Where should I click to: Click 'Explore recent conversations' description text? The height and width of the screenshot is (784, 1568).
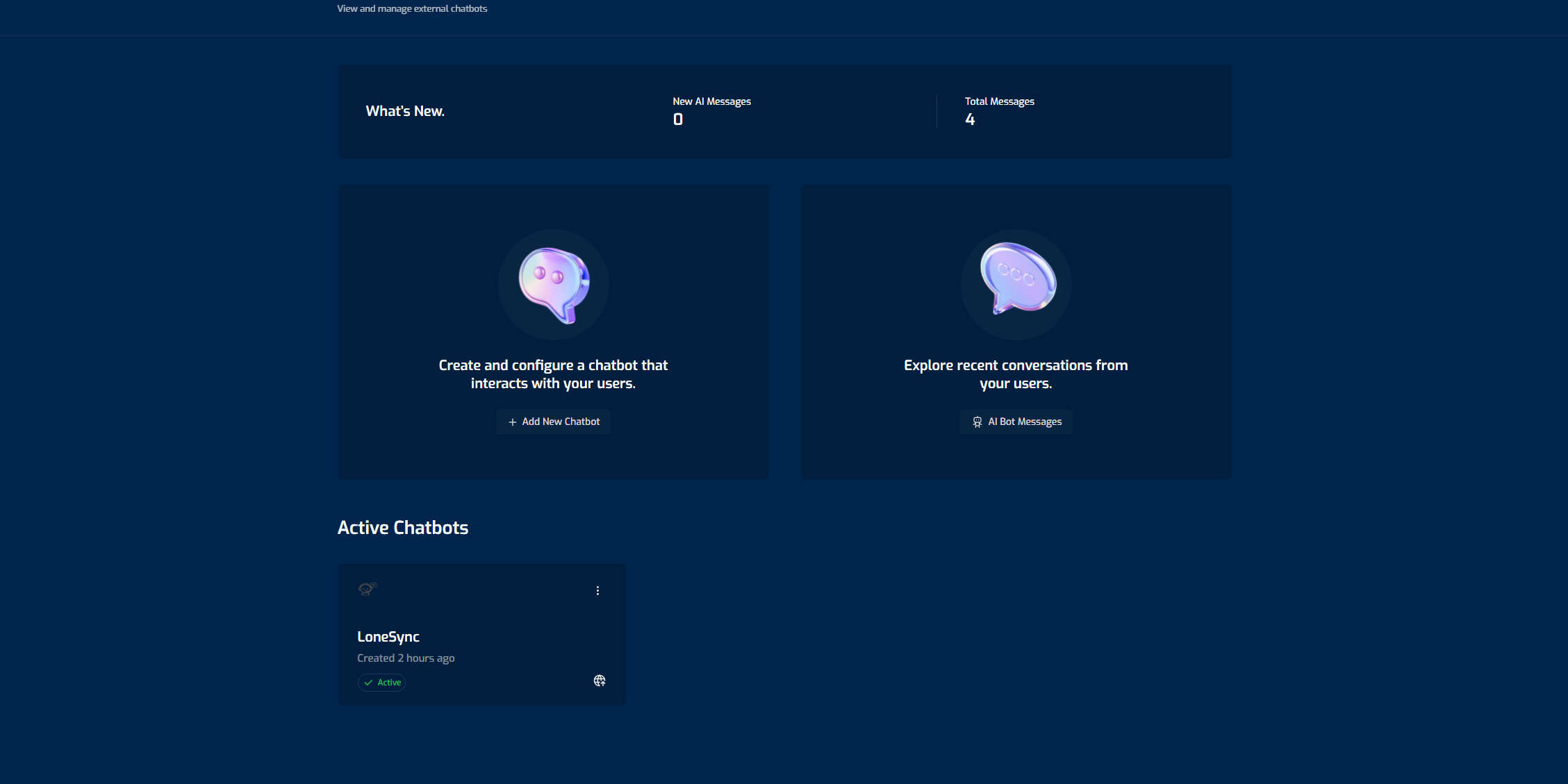tap(1016, 374)
